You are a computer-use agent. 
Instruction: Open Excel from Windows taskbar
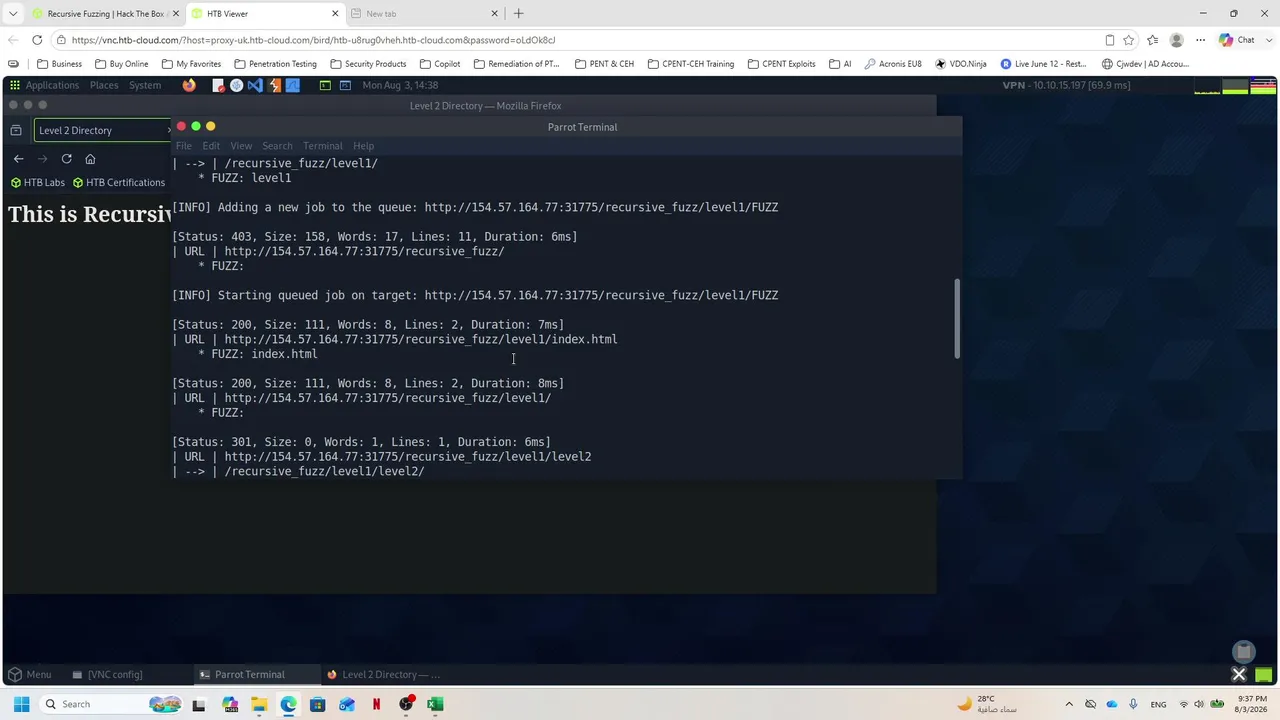pyautogui.click(x=435, y=704)
